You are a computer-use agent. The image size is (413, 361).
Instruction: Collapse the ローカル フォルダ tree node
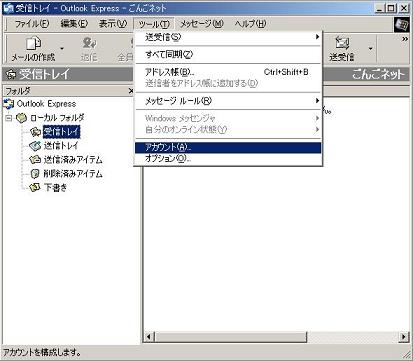tap(9, 118)
